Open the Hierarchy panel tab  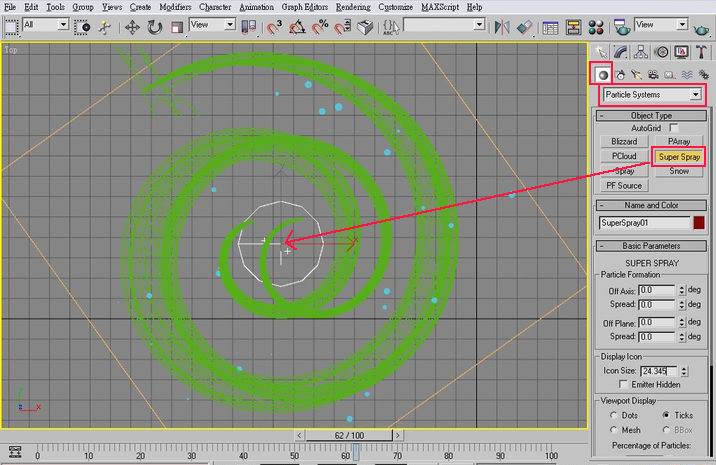click(x=640, y=52)
